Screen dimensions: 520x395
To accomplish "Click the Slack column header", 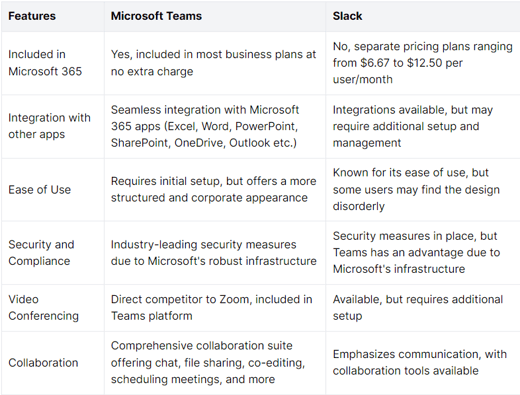I will (347, 16).
